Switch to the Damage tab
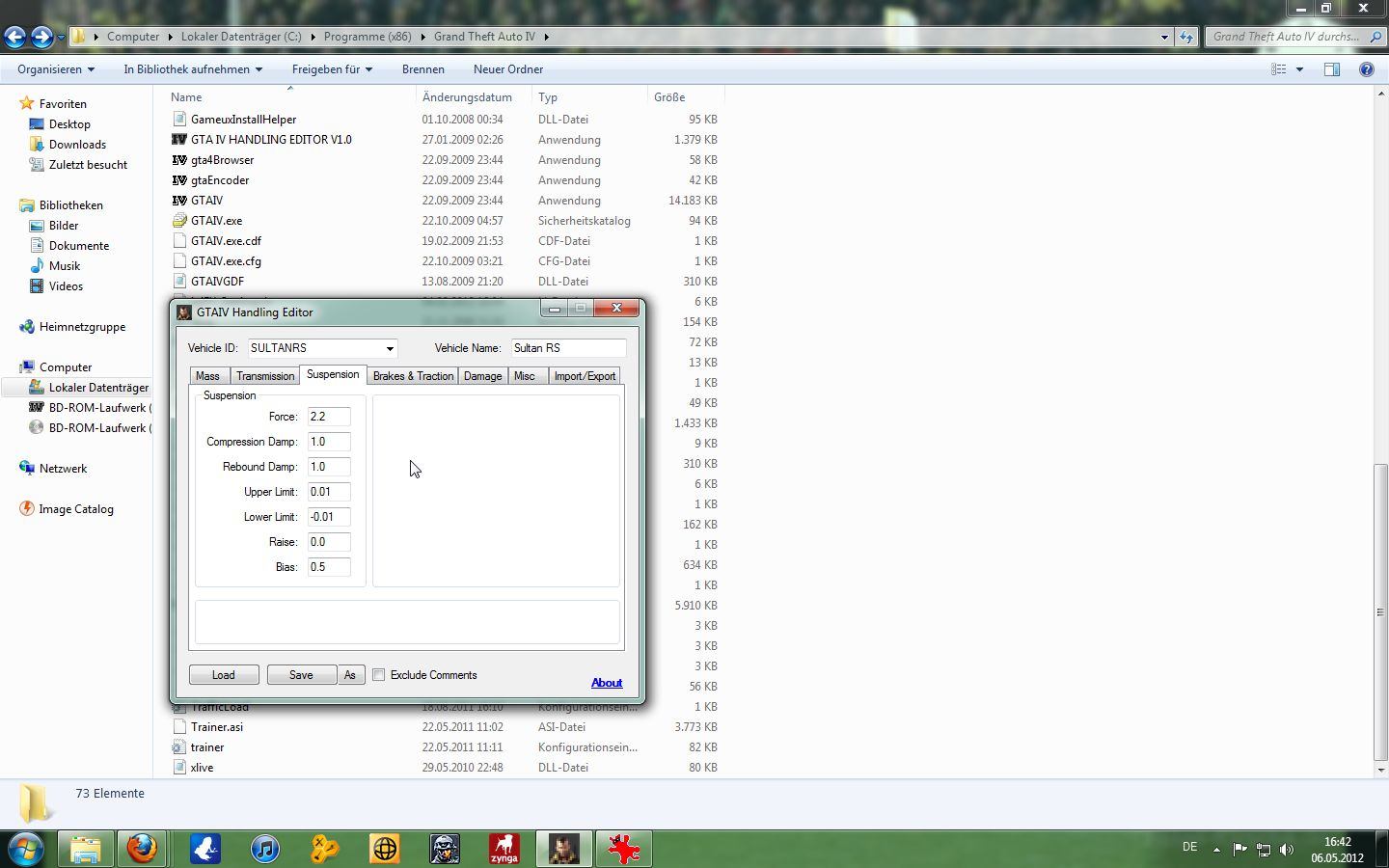1389x868 pixels. (482, 376)
